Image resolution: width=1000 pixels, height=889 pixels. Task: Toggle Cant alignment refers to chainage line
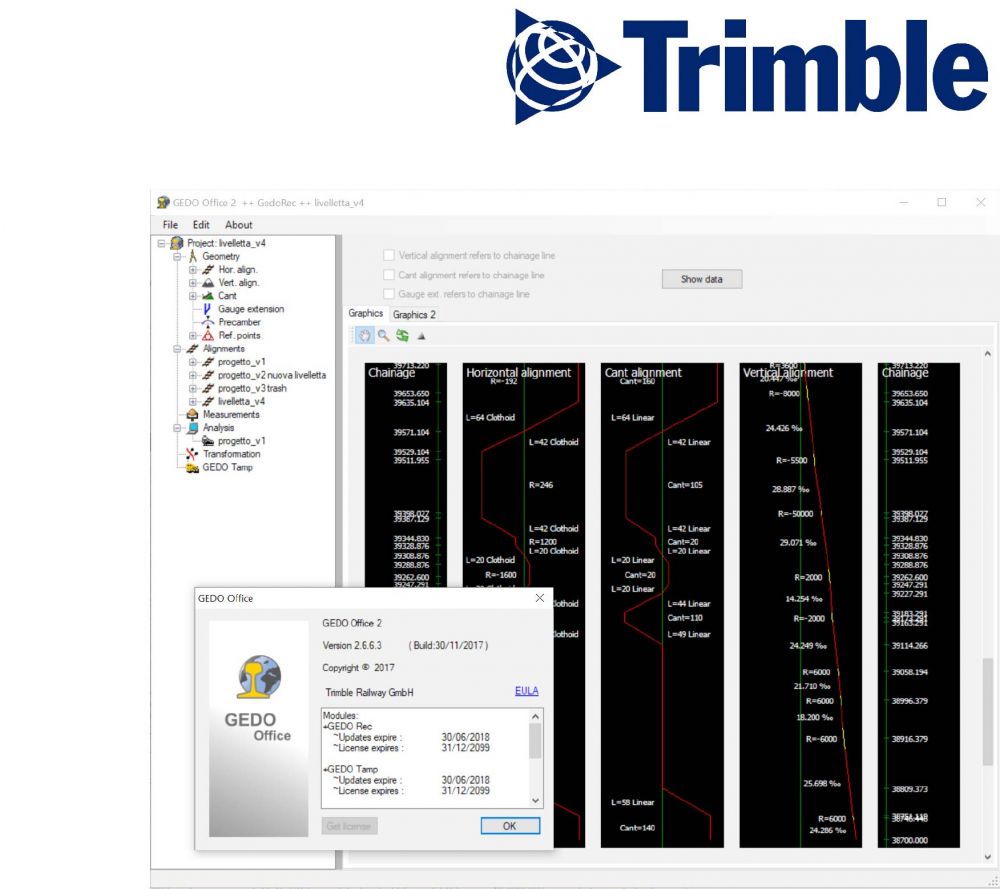389,275
